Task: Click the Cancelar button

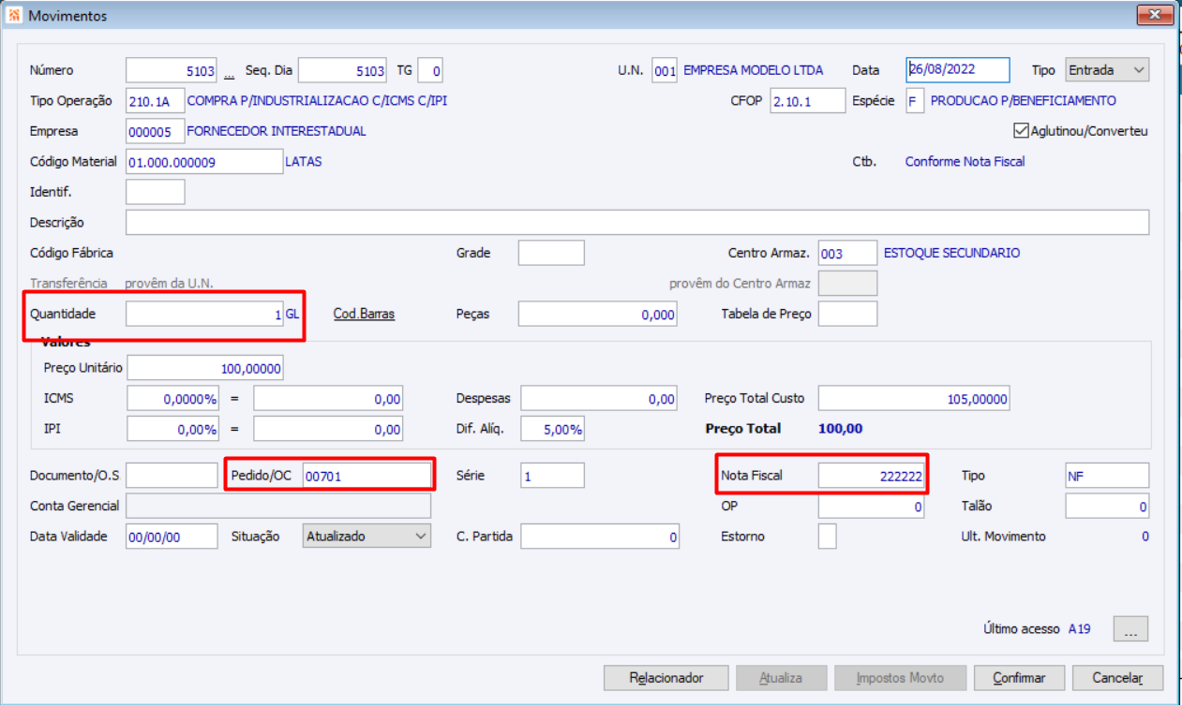Action: pyautogui.click(x=1117, y=678)
